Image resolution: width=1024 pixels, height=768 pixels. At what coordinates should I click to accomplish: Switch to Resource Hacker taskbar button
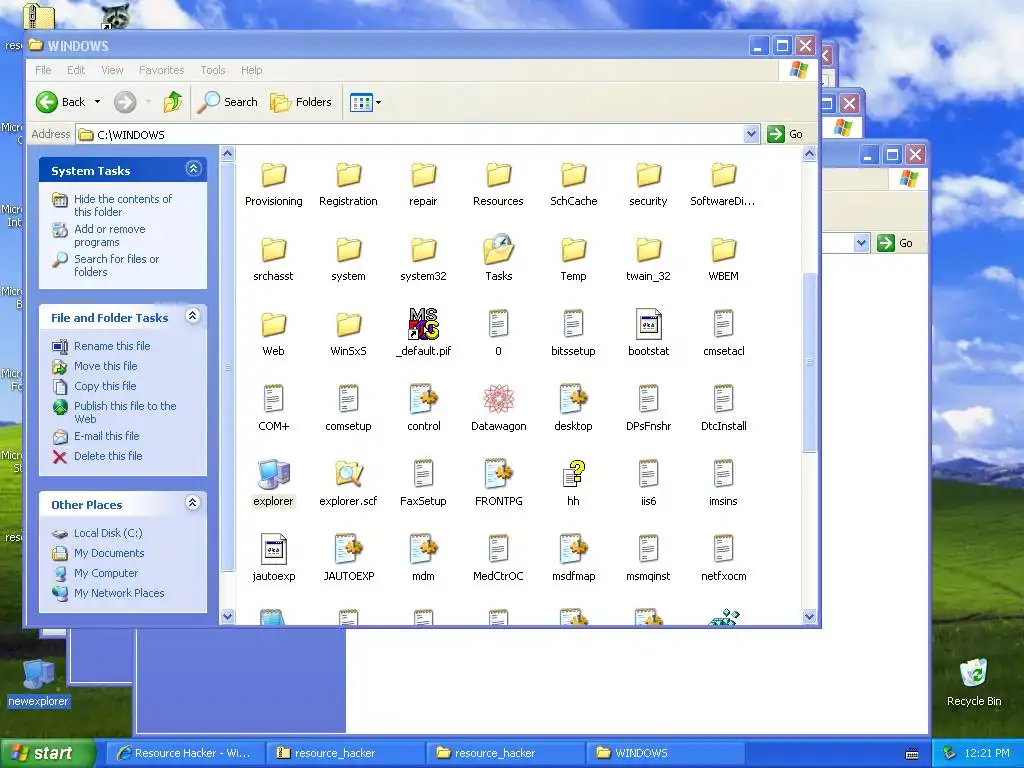coord(185,753)
